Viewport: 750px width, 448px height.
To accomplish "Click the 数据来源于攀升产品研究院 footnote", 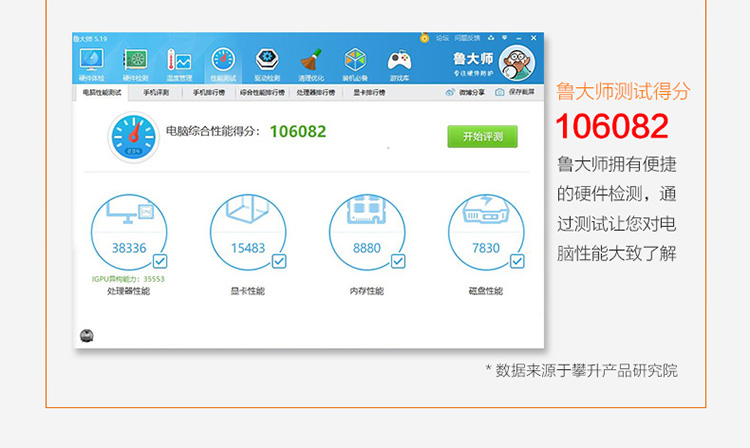I will pyautogui.click(x=586, y=371).
